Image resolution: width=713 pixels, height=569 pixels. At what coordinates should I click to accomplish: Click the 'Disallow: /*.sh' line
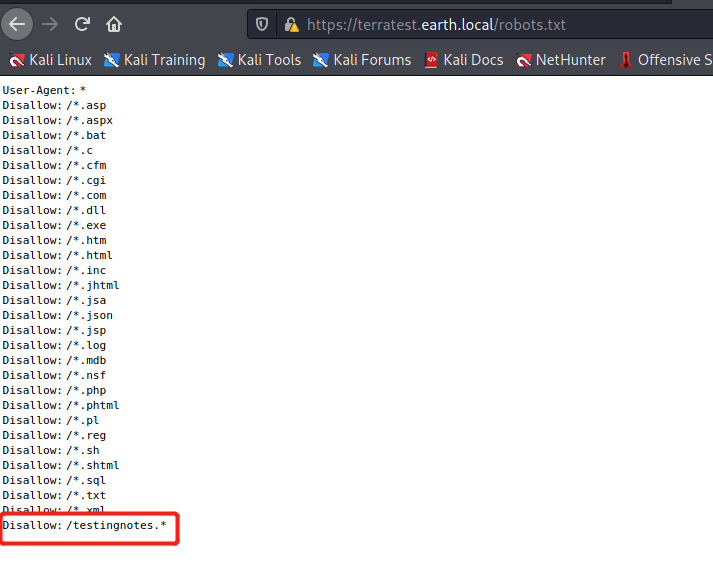[x=51, y=451]
